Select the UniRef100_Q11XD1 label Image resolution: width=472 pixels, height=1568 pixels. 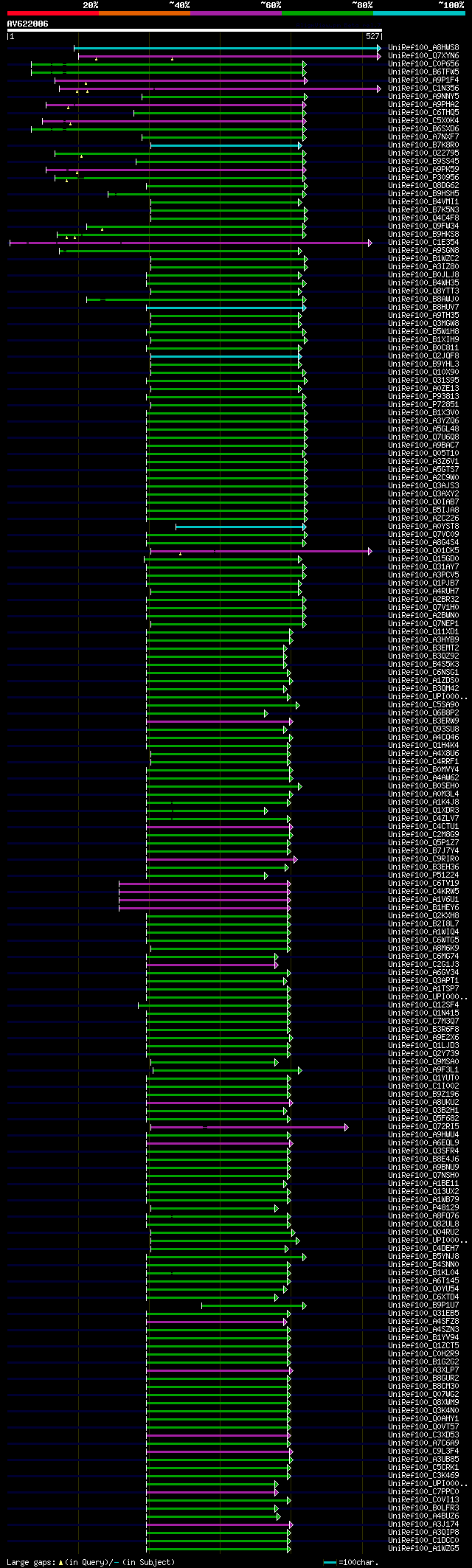point(423,632)
